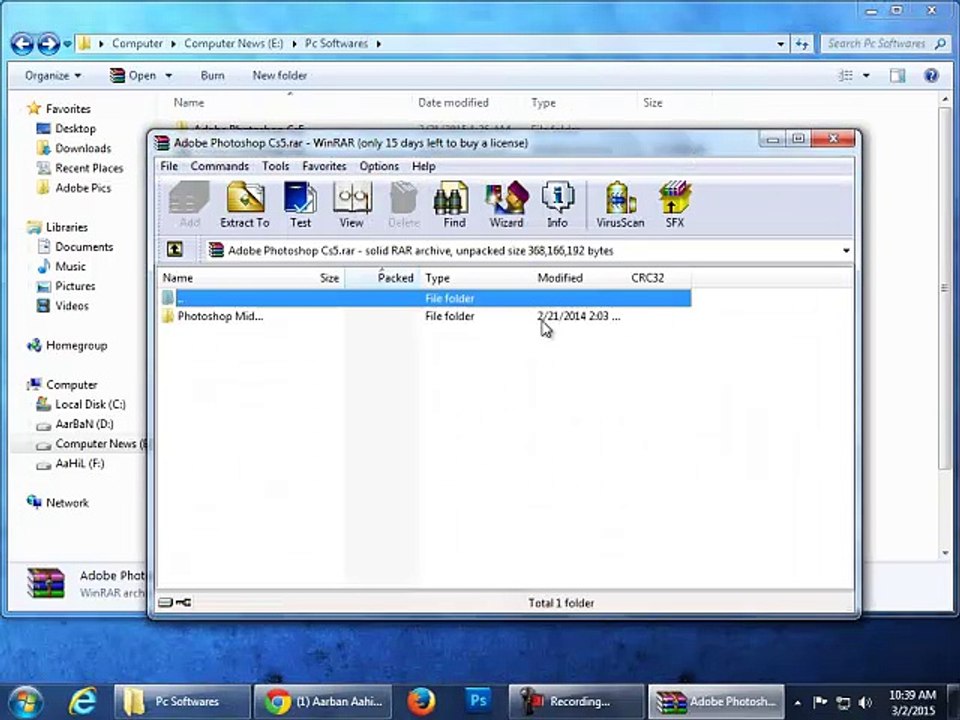Image resolution: width=960 pixels, height=720 pixels.
Task: Click the Test archive icon in WinRAR
Action: (300, 205)
